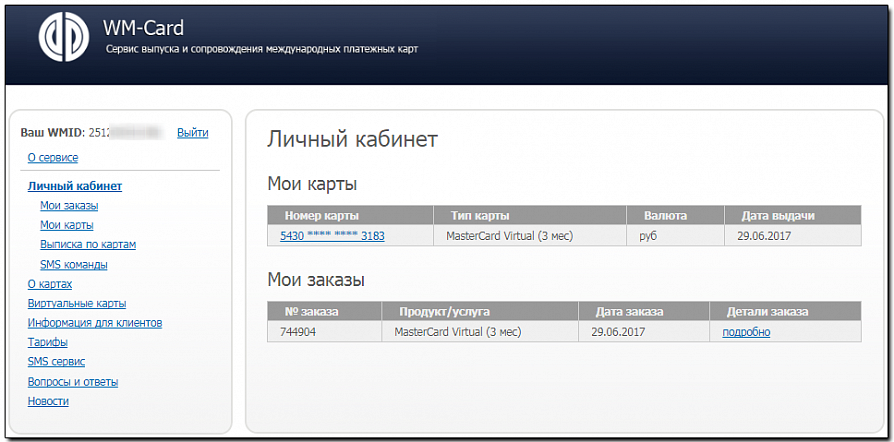View the Тарифы page
Image resolution: width=894 pixels, height=442 pixels.
tap(47, 342)
